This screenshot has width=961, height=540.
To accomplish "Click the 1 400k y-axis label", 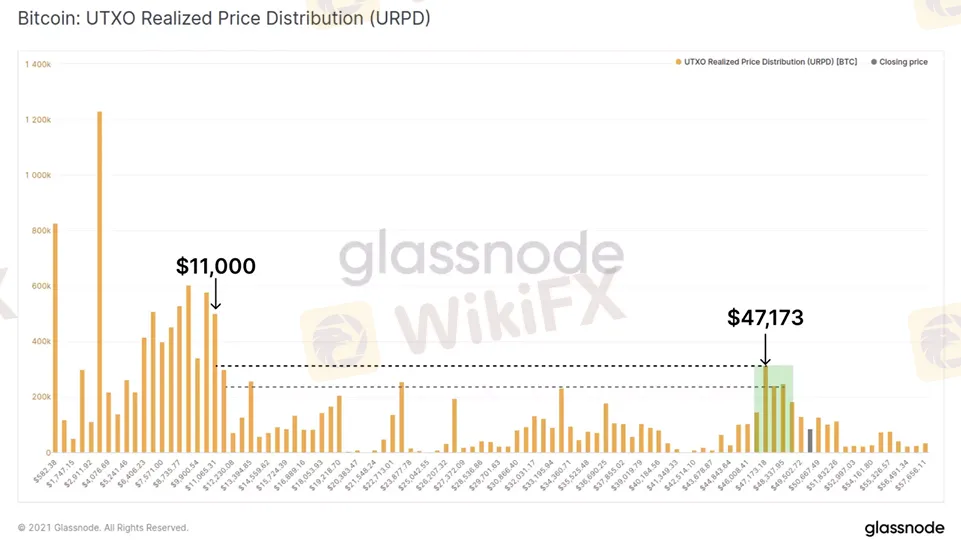I will (37, 64).
